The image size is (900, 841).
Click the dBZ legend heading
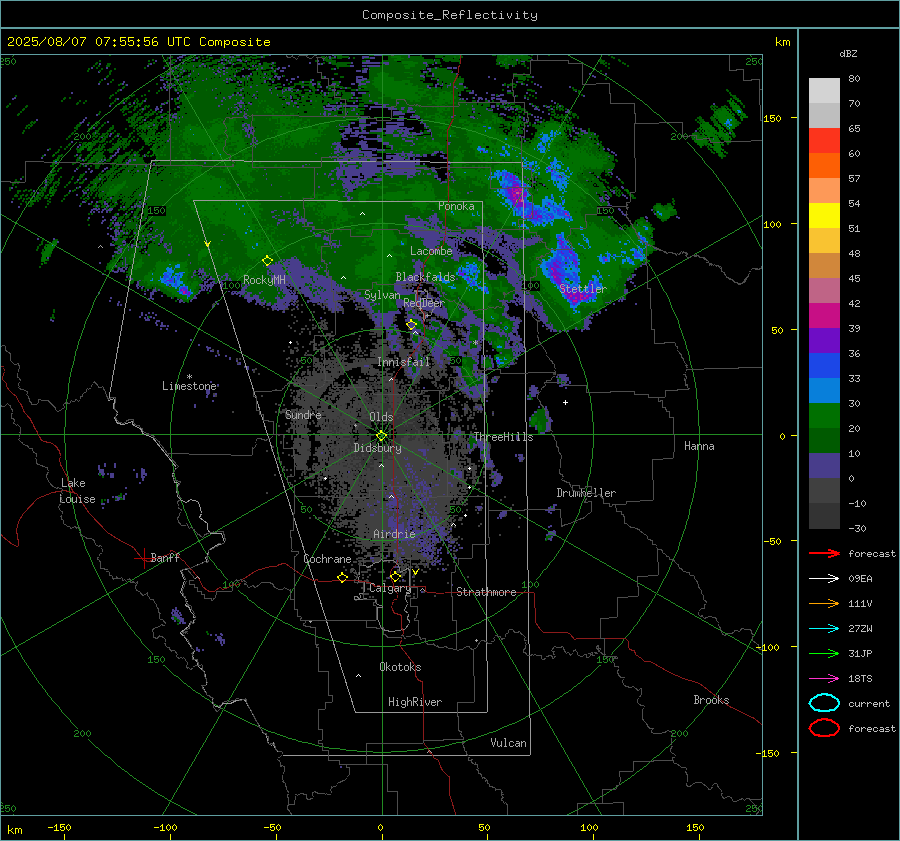(848, 53)
